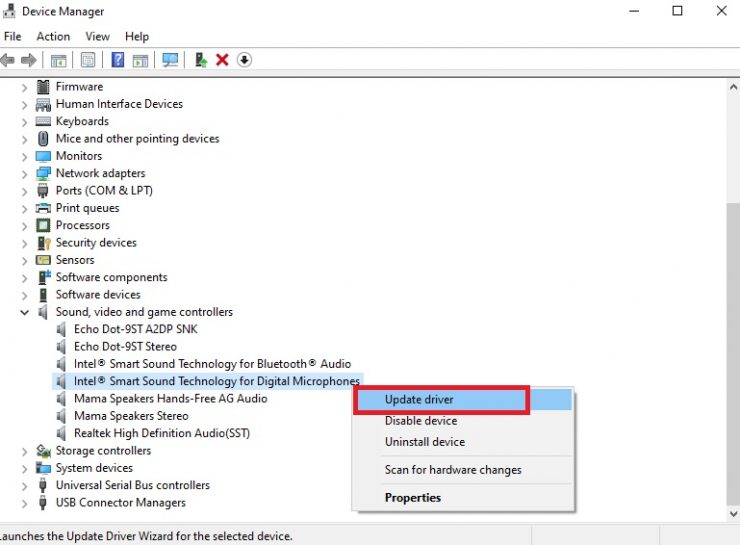Click the USB Connector Managers icon
740x545 pixels.
tap(43, 503)
